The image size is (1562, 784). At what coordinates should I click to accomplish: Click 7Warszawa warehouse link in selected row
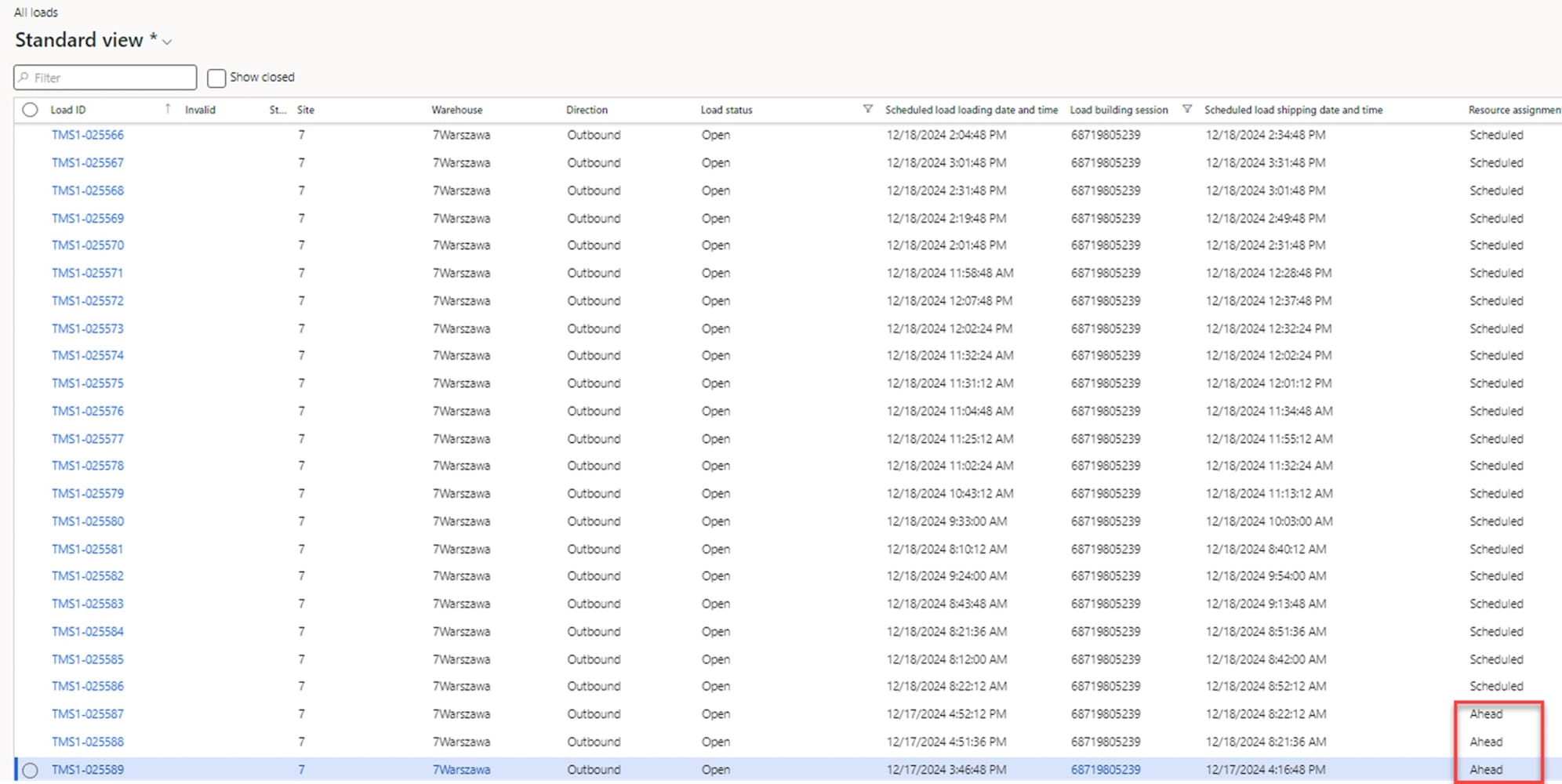pyautogui.click(x=461, y=770)
